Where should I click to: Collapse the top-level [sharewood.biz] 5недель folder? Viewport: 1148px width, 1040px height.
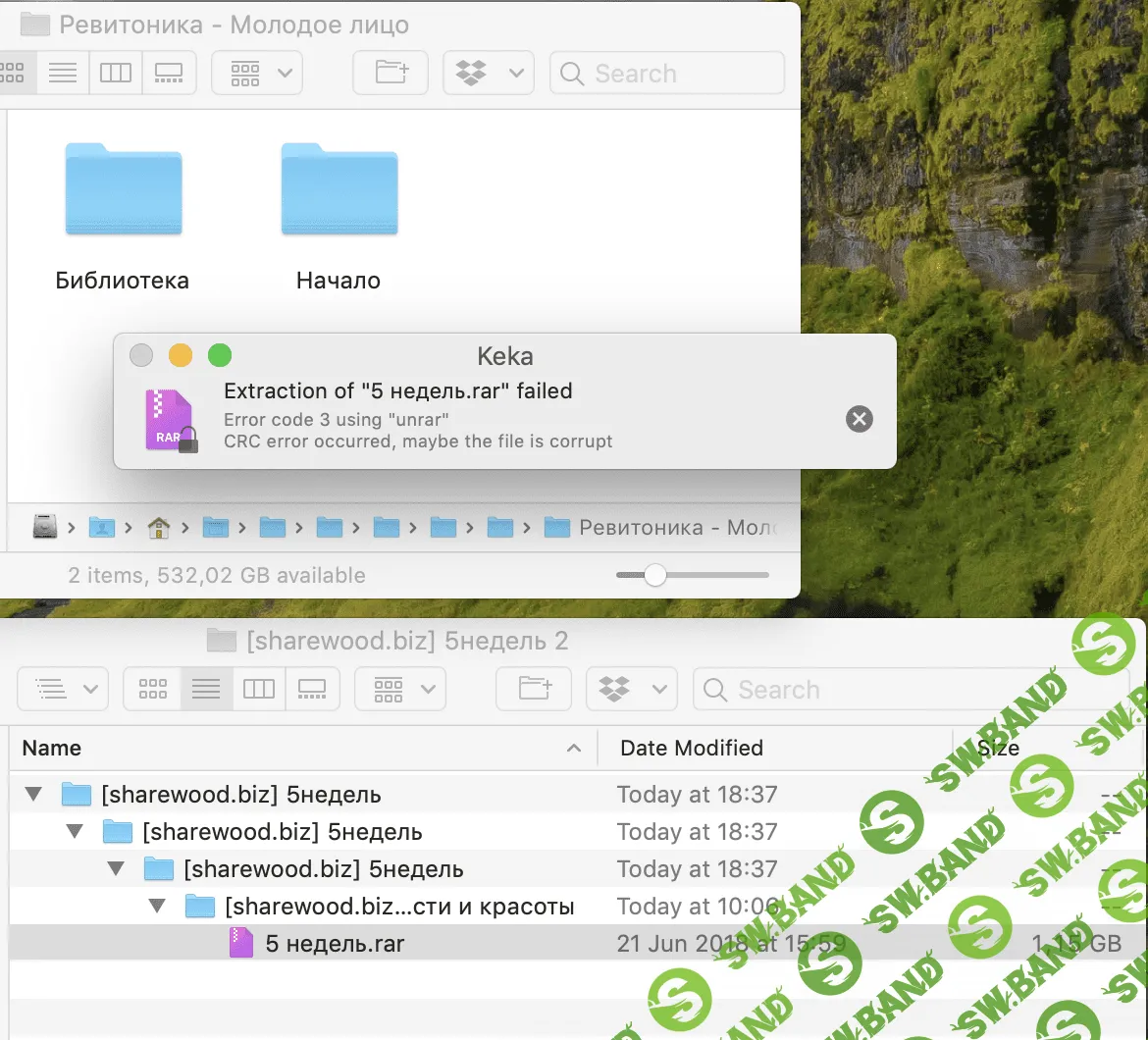click(x=34, y=794)
